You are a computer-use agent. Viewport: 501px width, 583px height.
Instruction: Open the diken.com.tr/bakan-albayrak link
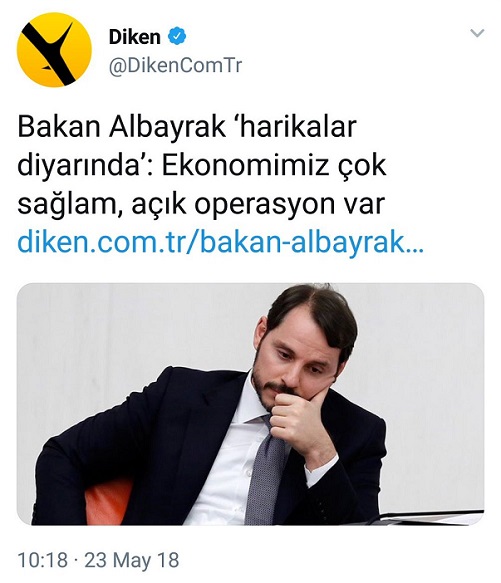click(x=221, y=243)
